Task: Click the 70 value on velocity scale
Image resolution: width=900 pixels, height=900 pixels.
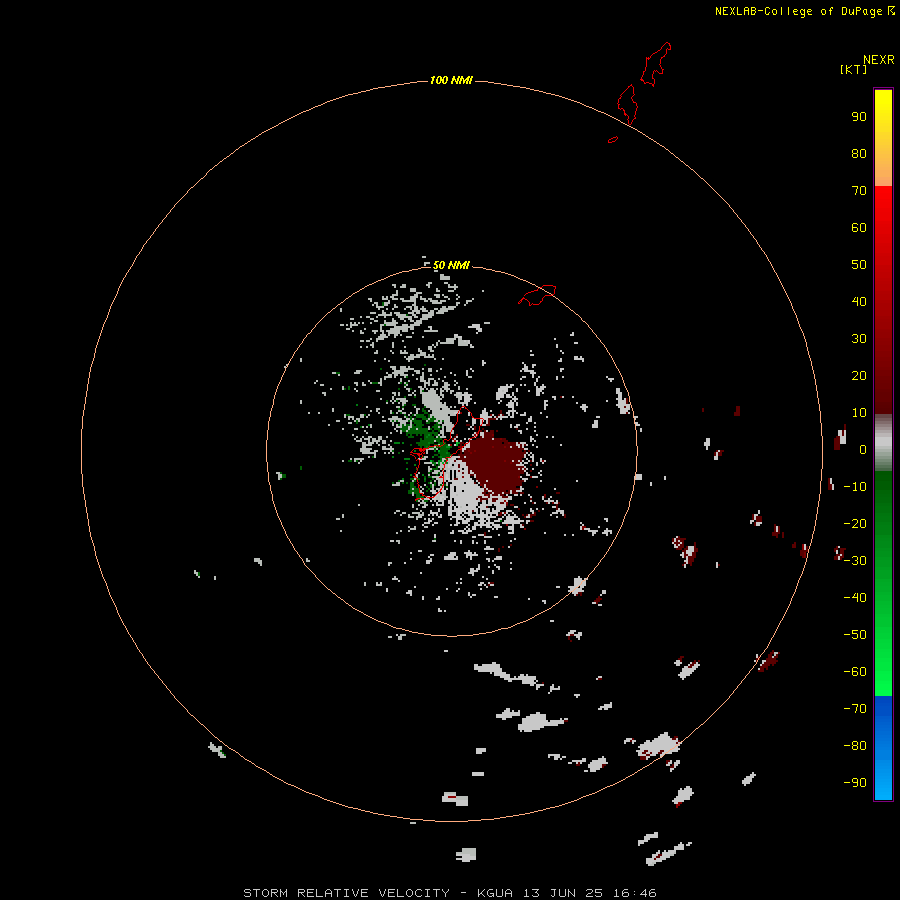Action: [859, 191]
